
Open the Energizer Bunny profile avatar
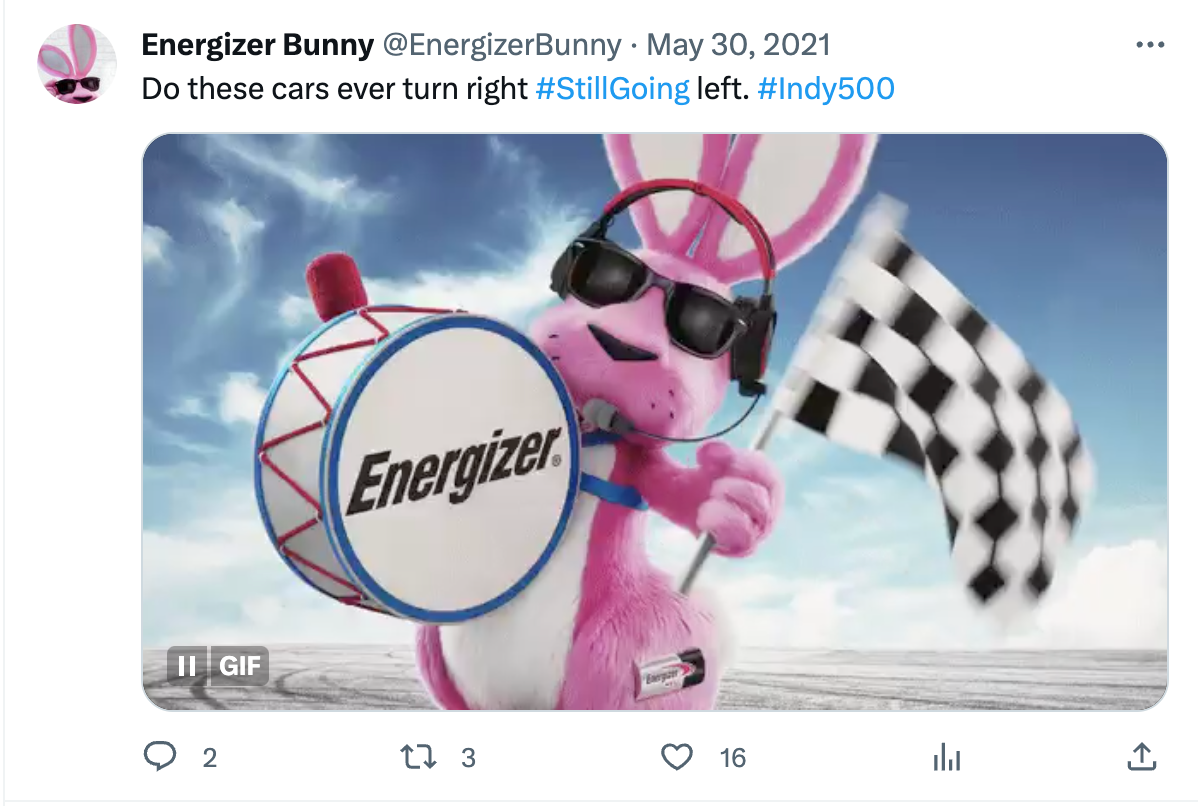[76, 63]
